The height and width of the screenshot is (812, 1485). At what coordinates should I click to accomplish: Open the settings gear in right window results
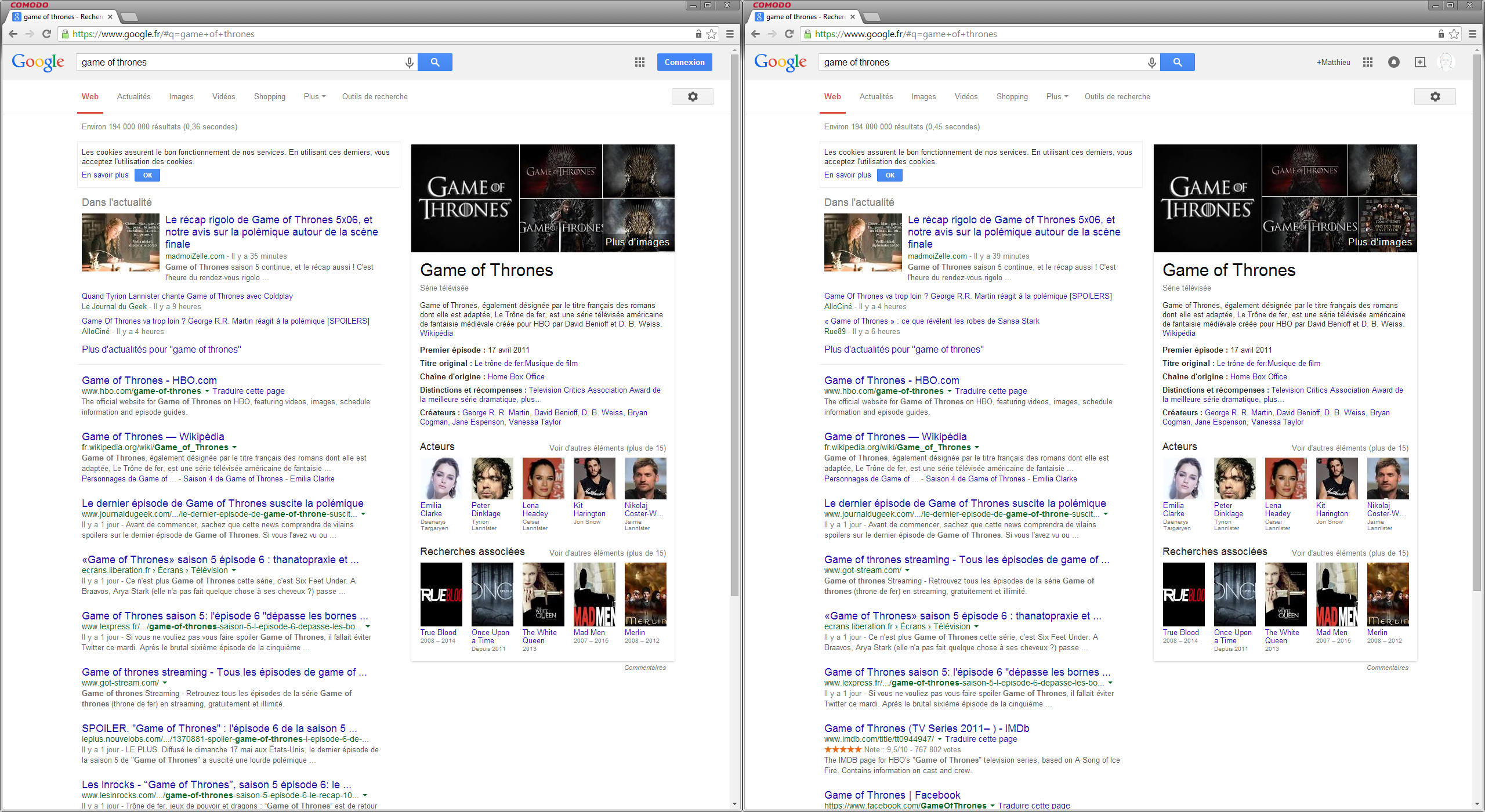click(x=1435, y=96)
